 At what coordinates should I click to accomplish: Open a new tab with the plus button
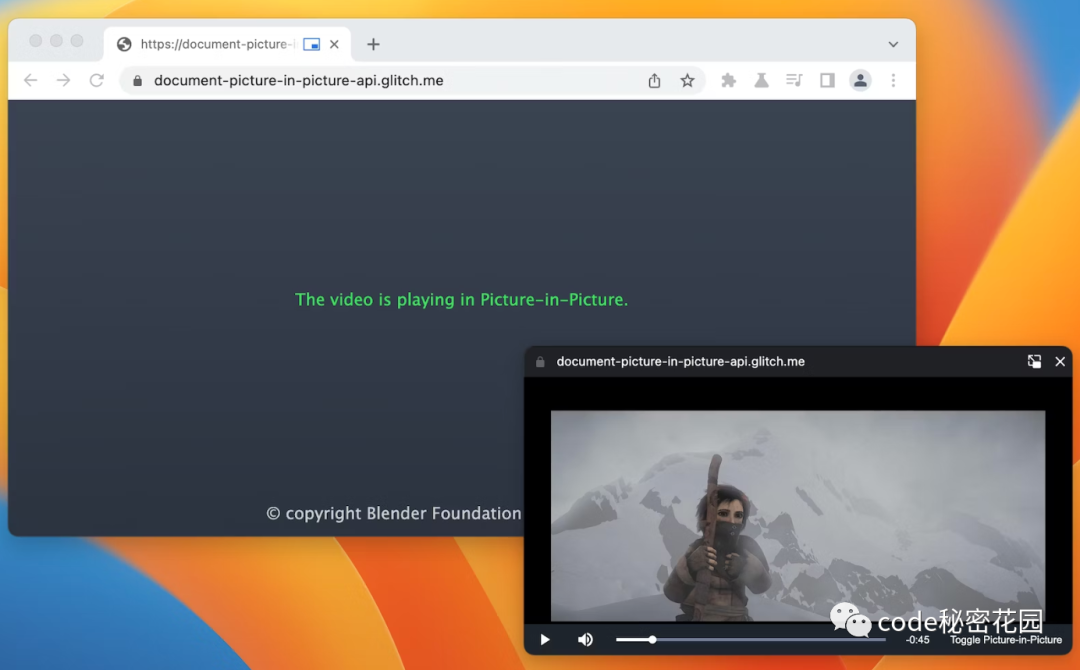coord(373,44)
